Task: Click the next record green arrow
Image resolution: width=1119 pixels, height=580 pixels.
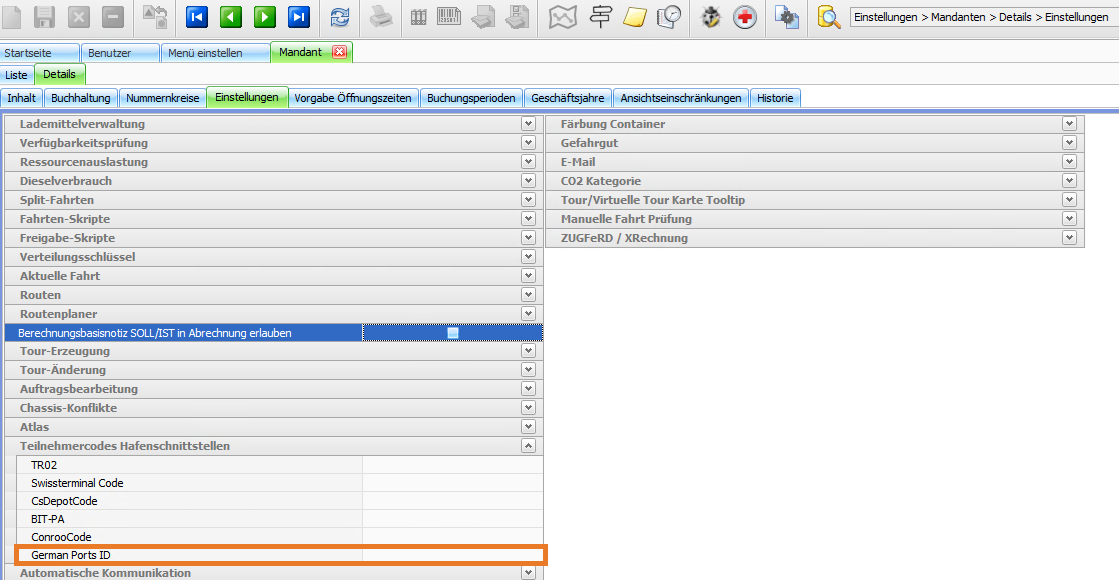Action: [x=265, y=17]
